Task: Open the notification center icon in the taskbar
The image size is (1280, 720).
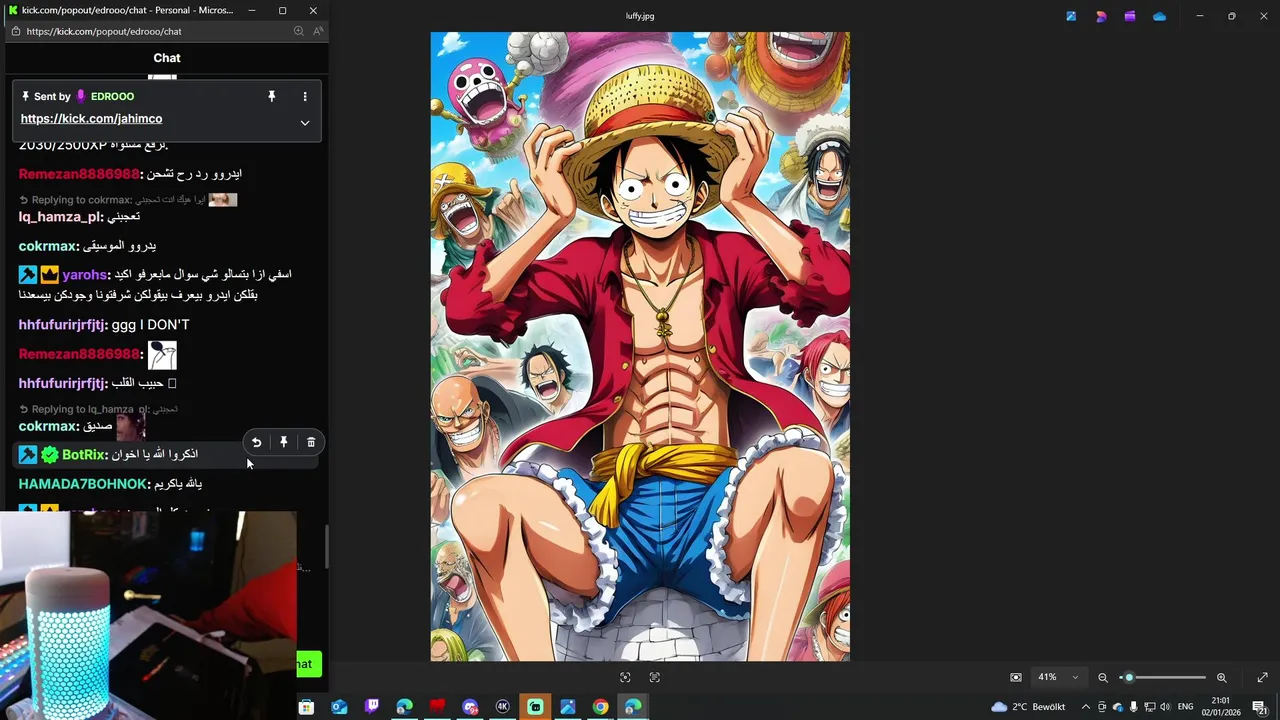Action: 1260,707
